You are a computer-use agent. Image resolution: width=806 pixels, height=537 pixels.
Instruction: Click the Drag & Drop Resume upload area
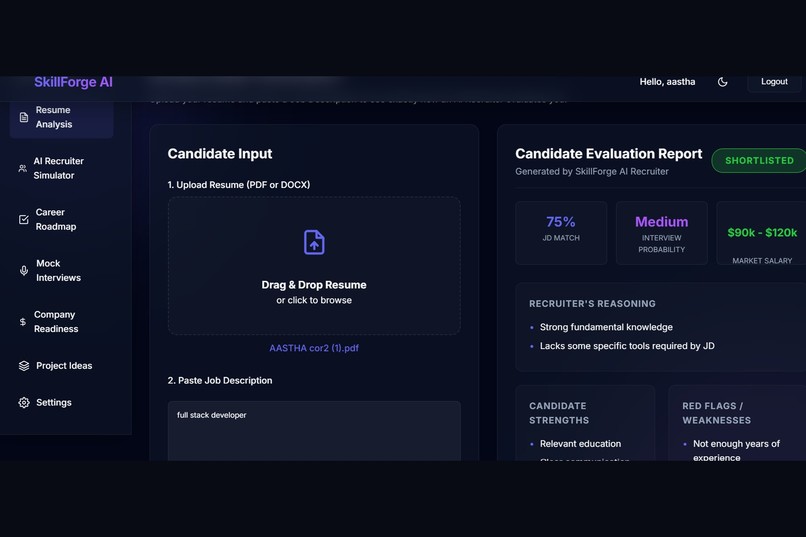(x=314, y=266)
